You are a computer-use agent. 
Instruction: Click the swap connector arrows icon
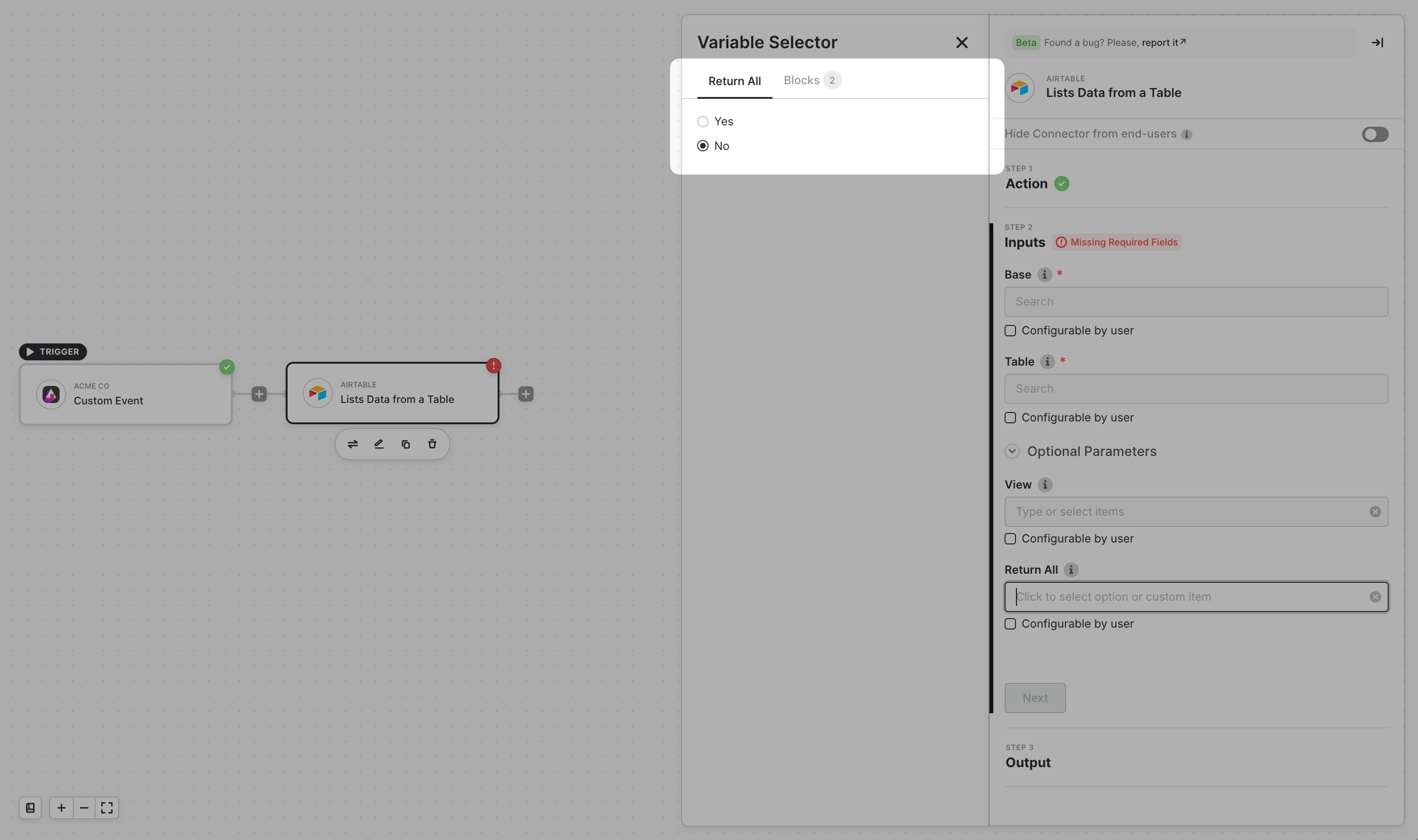click(353, 444)
